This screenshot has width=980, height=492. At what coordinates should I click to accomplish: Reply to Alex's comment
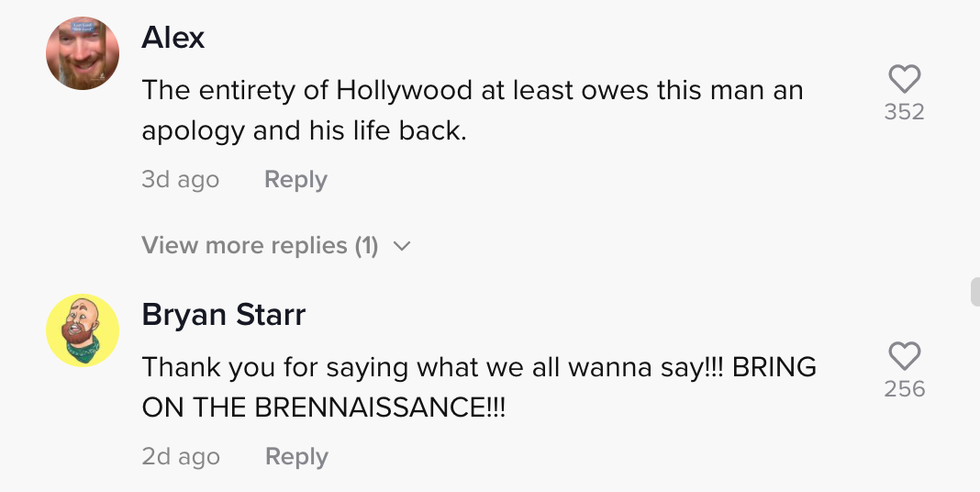pos(295,180)
